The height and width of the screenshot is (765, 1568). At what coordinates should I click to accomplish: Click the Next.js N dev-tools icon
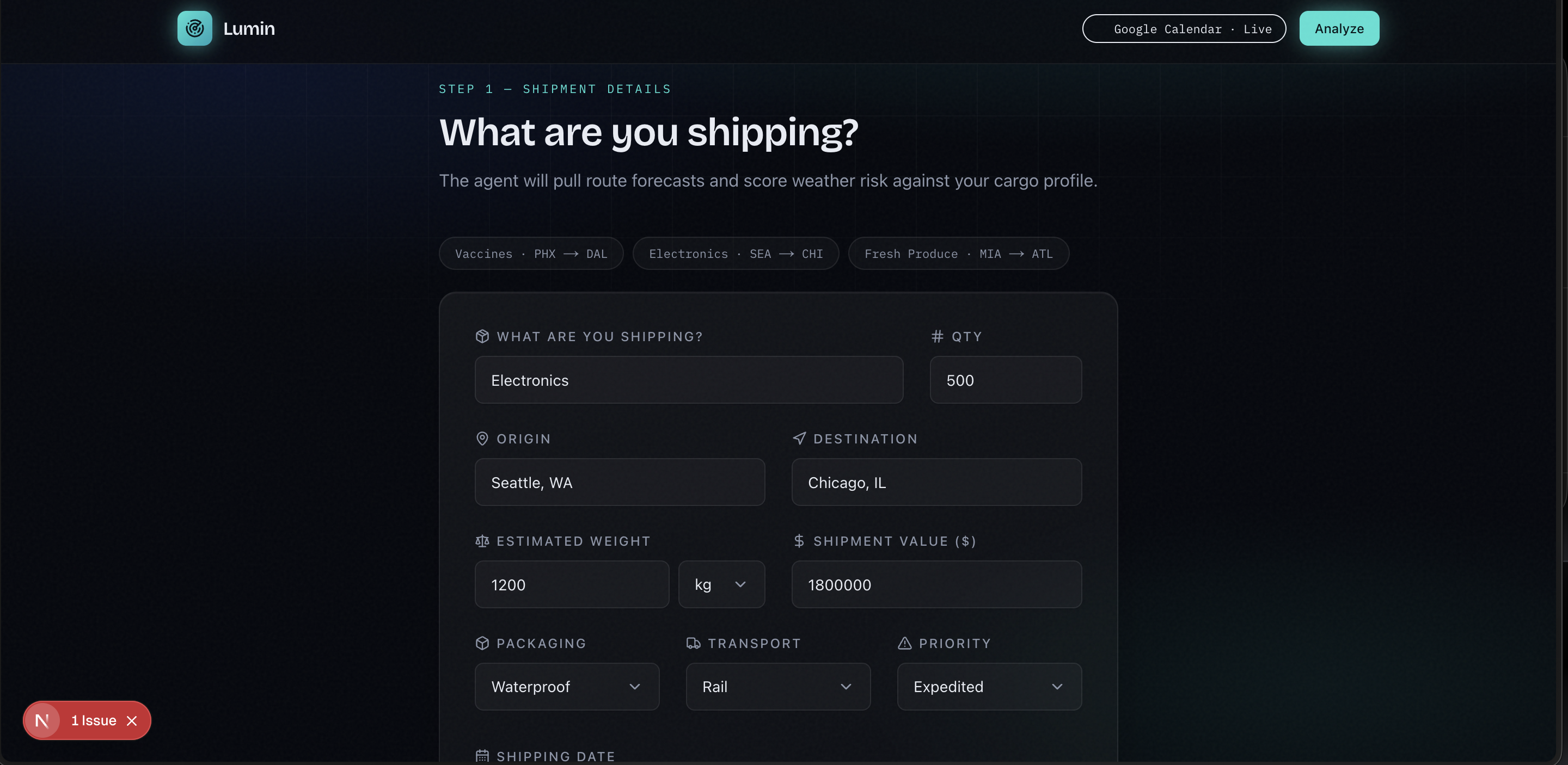pos(42,720)
